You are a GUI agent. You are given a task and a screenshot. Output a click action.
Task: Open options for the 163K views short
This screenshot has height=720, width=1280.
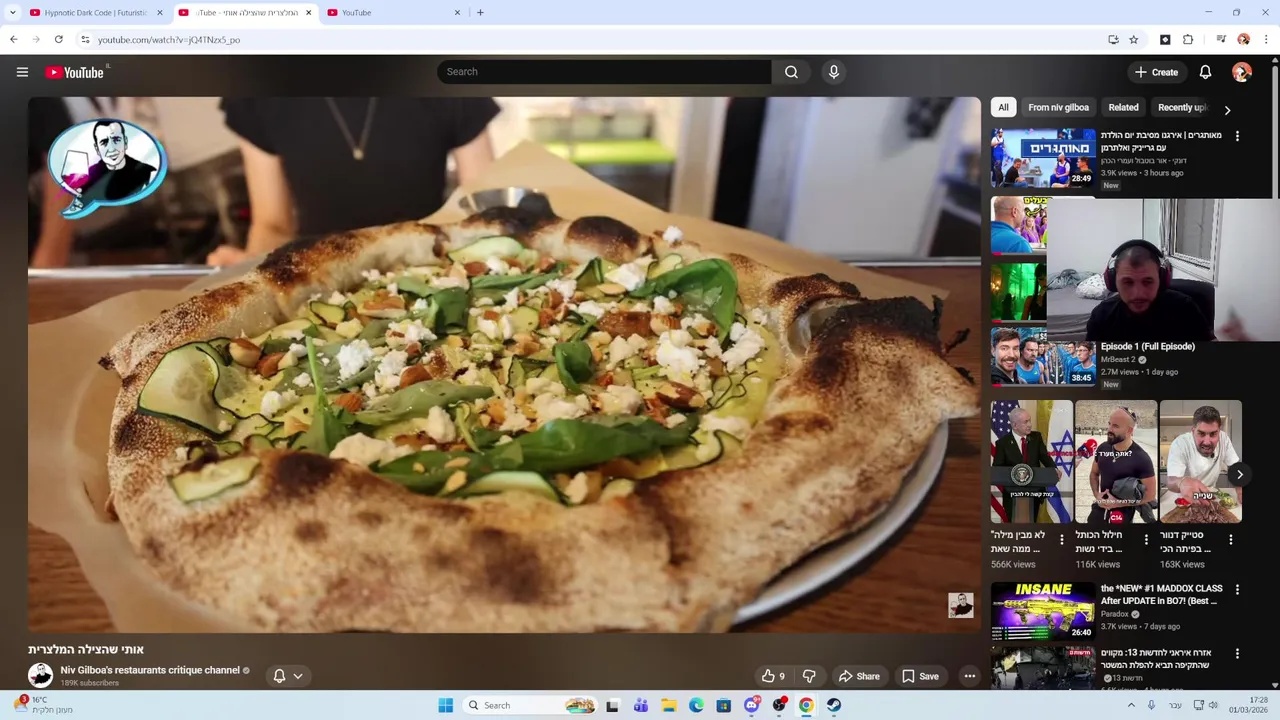1231,540
